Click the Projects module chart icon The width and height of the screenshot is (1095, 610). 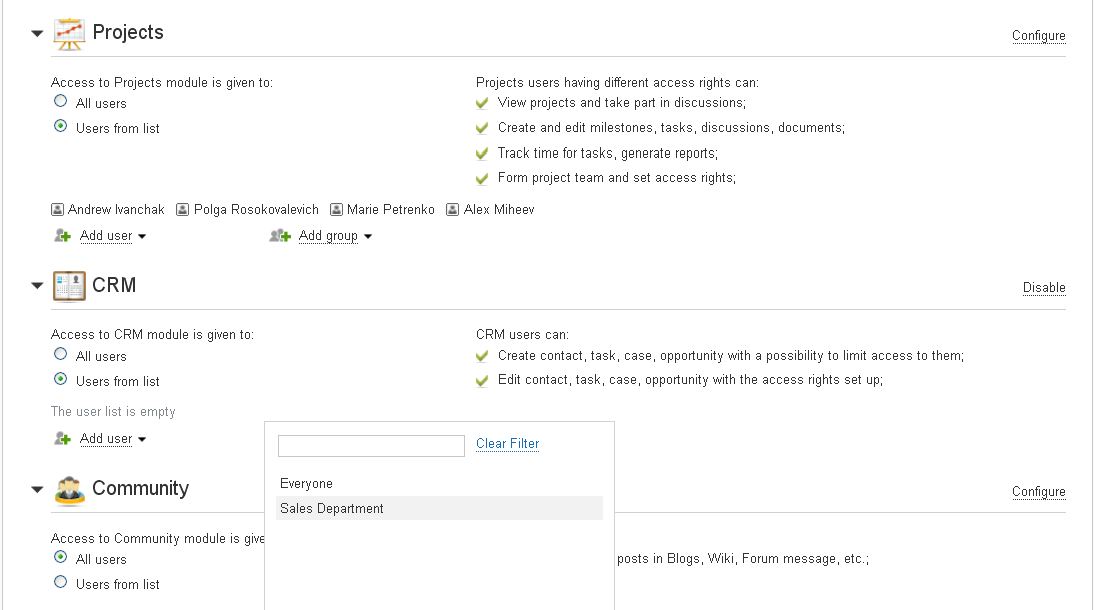69,34
